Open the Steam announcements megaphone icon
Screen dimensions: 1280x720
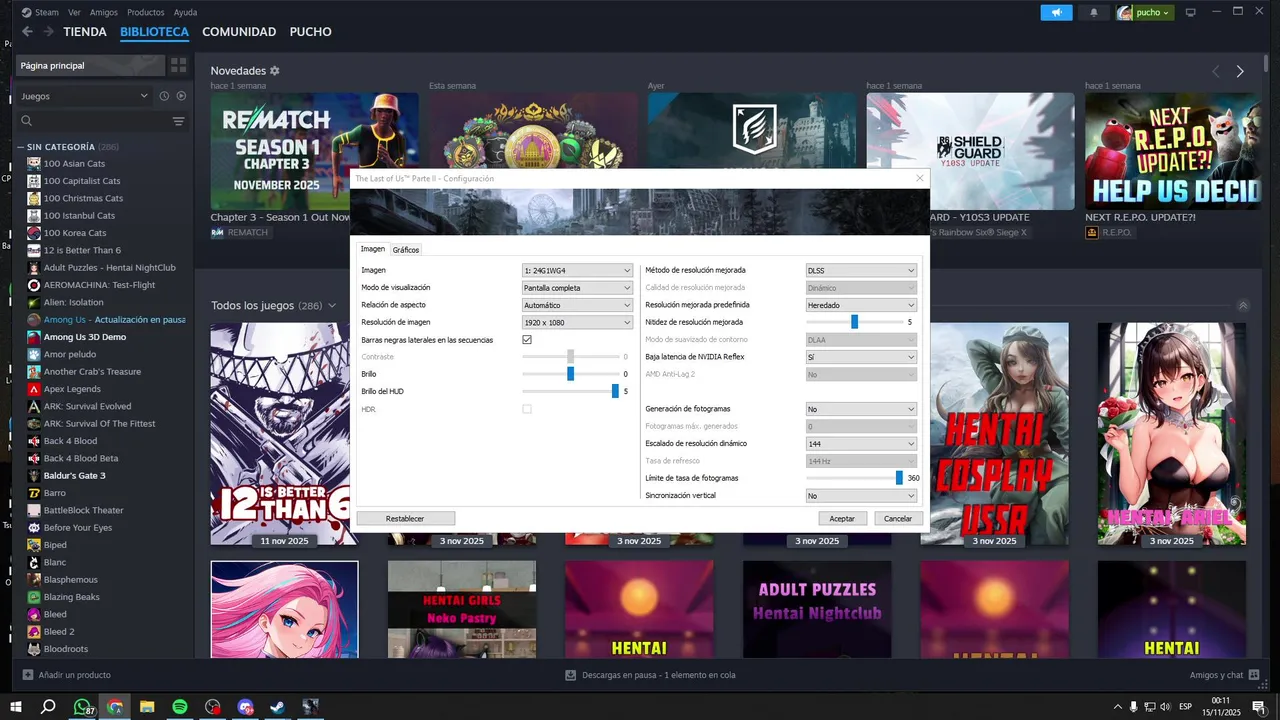pos(1056,12)
